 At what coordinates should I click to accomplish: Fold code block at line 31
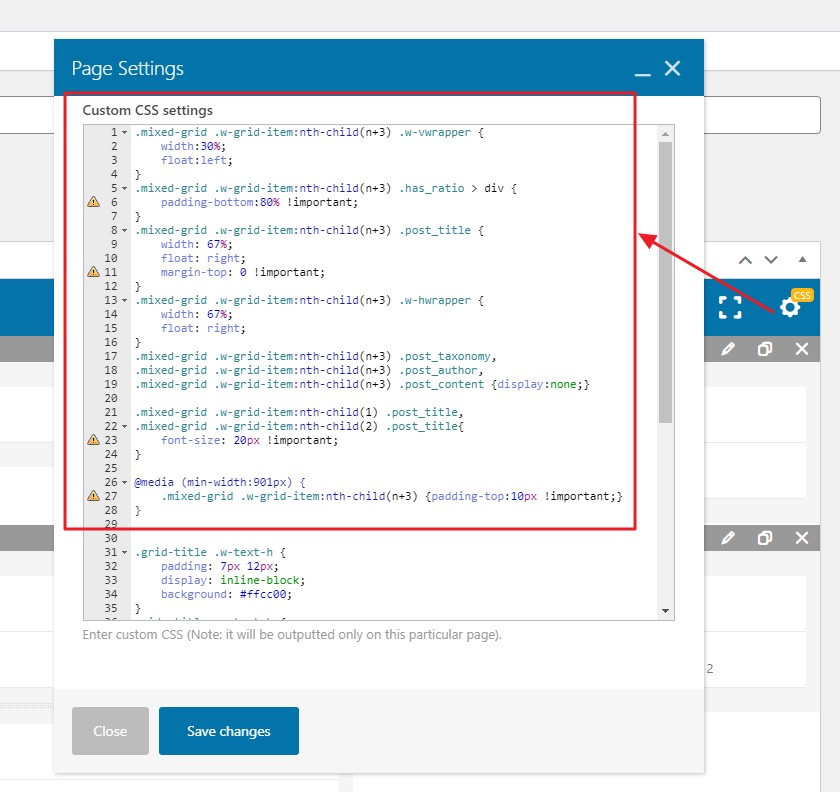pyautogui.click(x=124, y=552)
